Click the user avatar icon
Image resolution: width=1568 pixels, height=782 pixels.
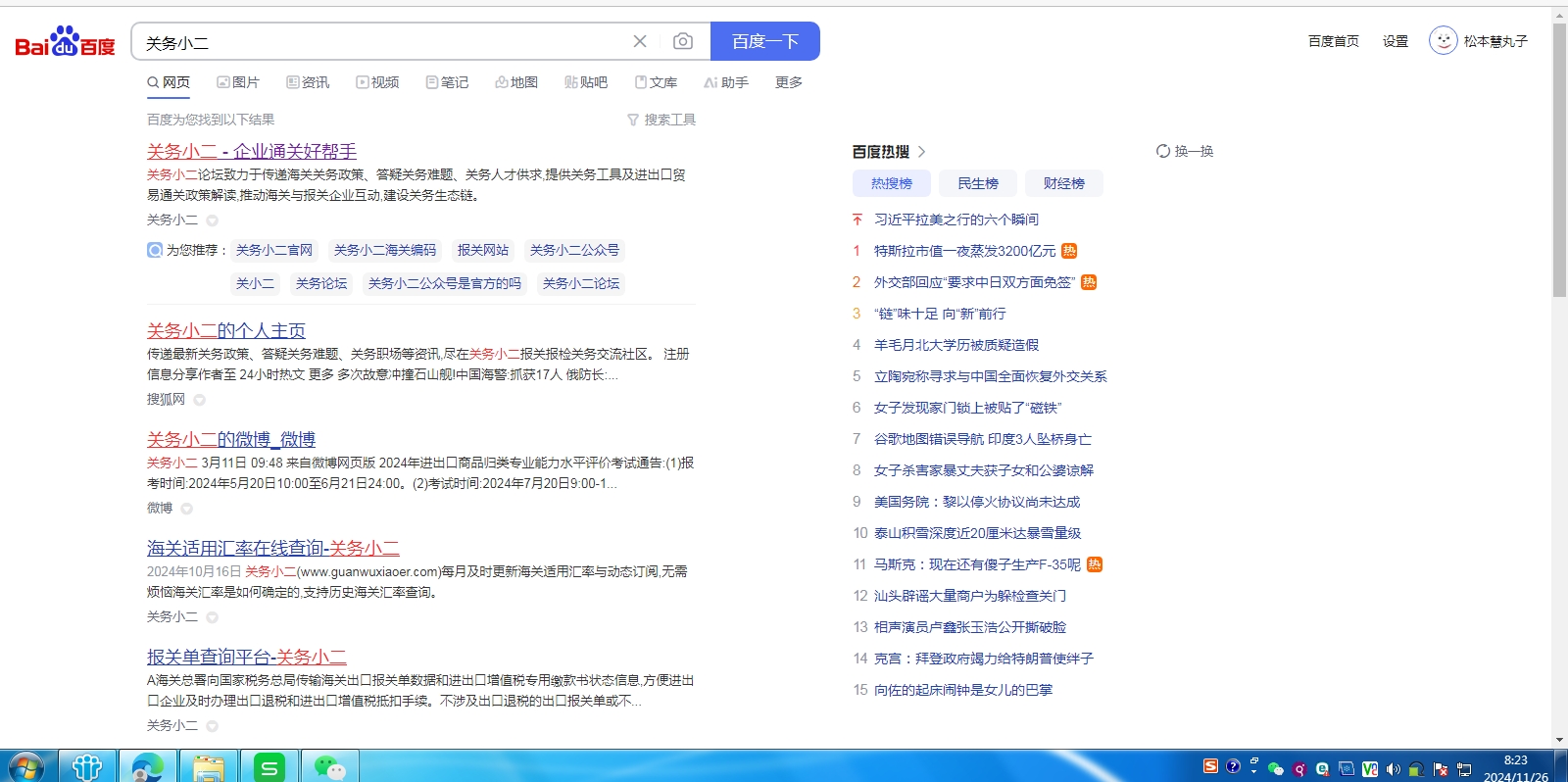[x=1443, y=40]
